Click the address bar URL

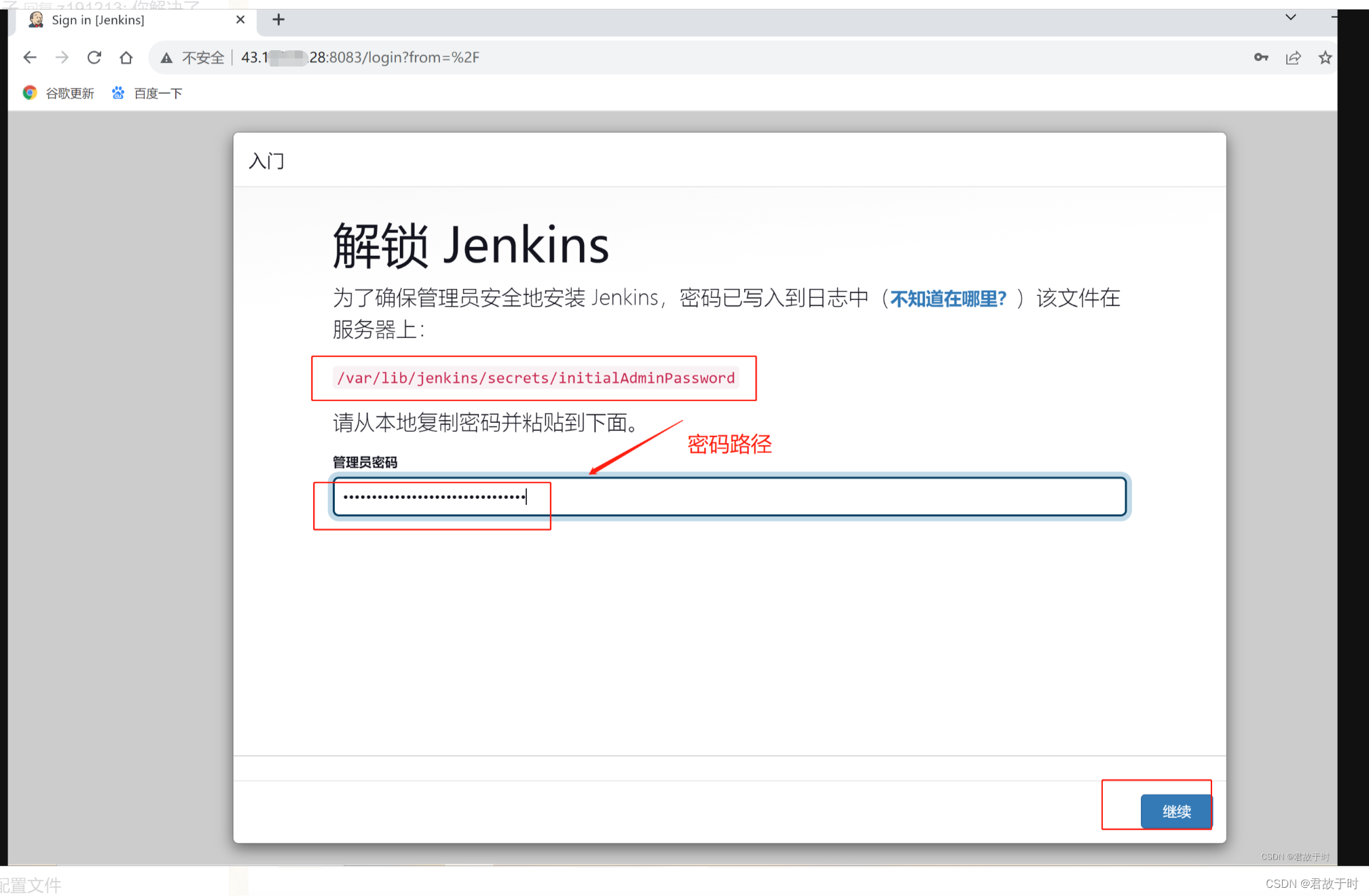coord(361,58)
